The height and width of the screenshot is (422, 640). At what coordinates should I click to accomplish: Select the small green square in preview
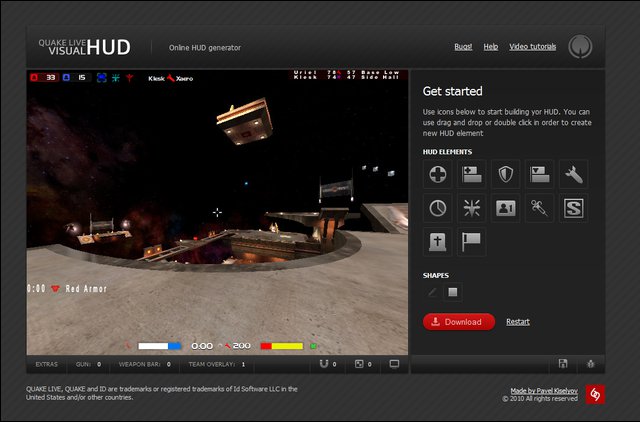[313, 346]
